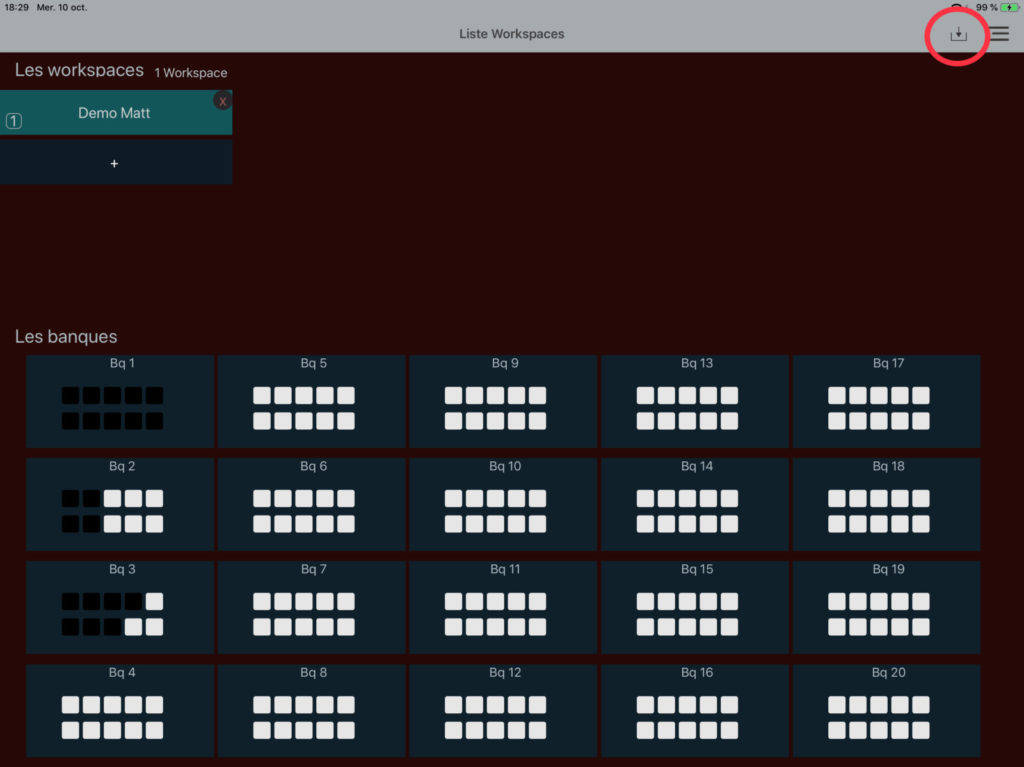Image resolution: width=1024 pixels, height=767 pixels.
Task: Pick bank Bq 9
Action: [503, 401]
